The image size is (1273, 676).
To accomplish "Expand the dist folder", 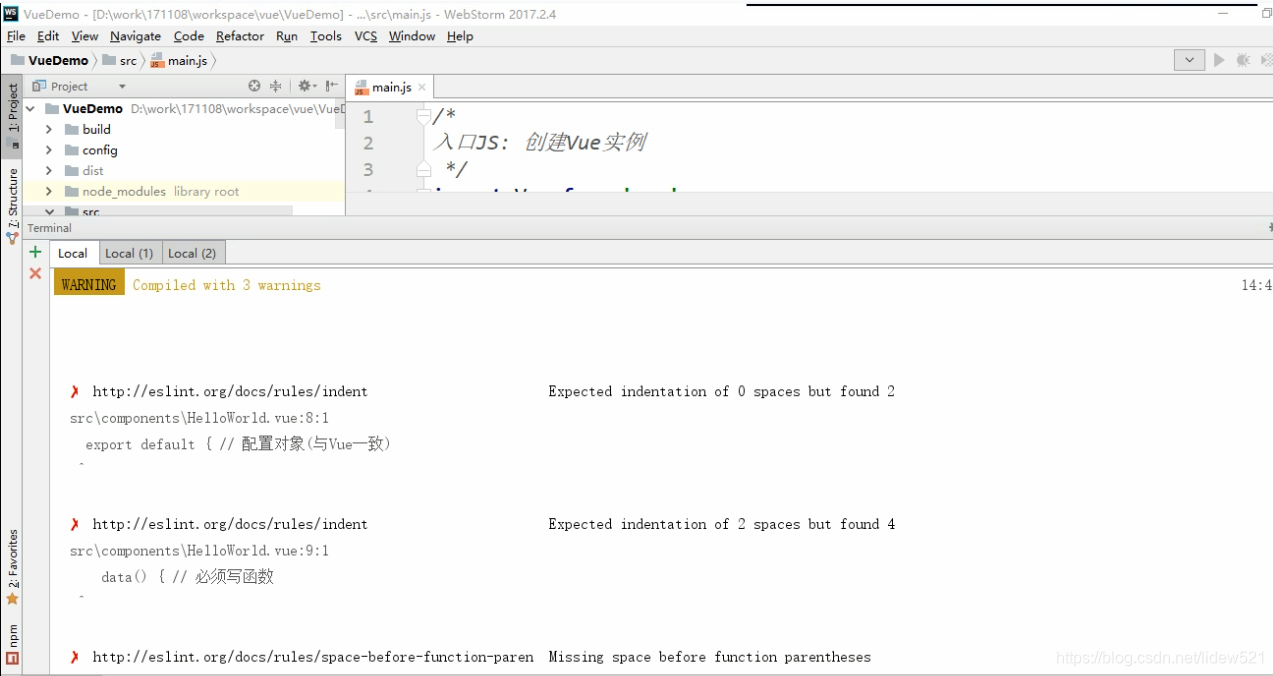I will (49, 171).
